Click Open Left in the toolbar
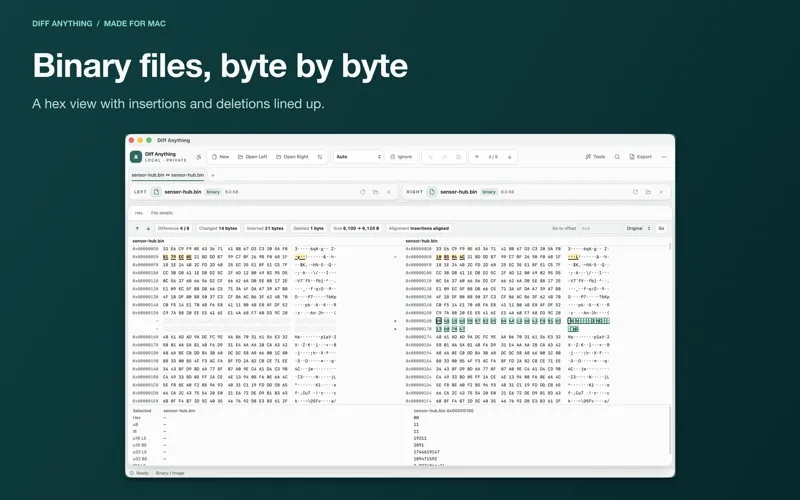Viewport: 800px width, 500px height. 253,157
